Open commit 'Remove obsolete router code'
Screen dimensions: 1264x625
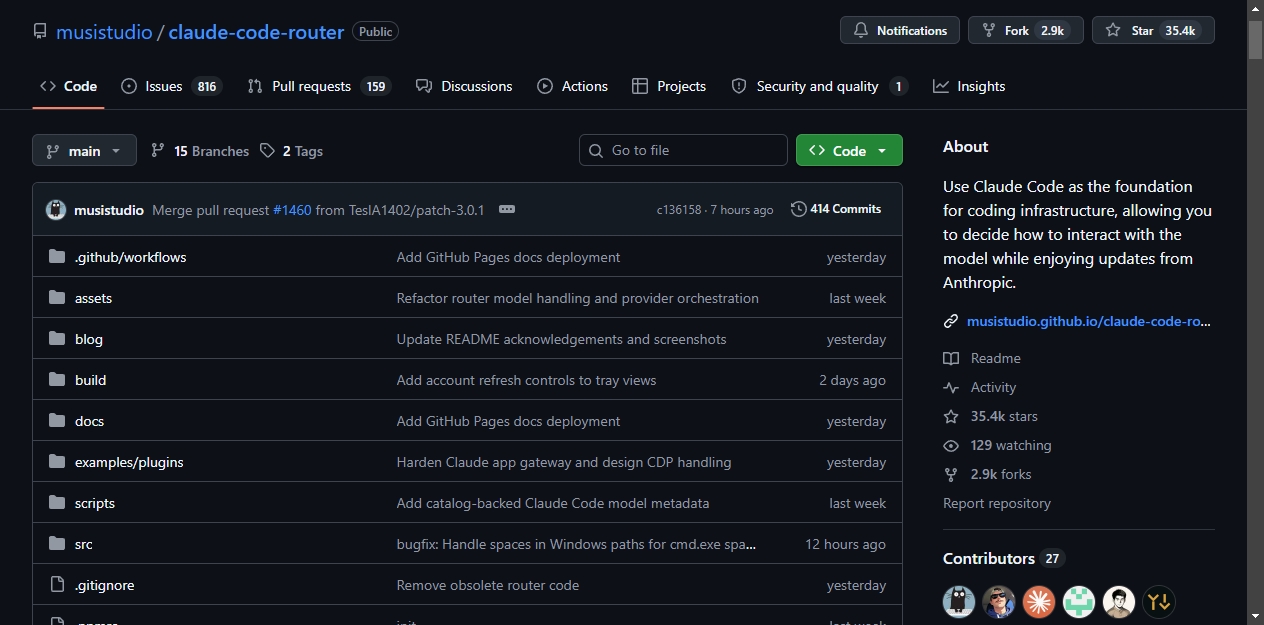[488, 585]
